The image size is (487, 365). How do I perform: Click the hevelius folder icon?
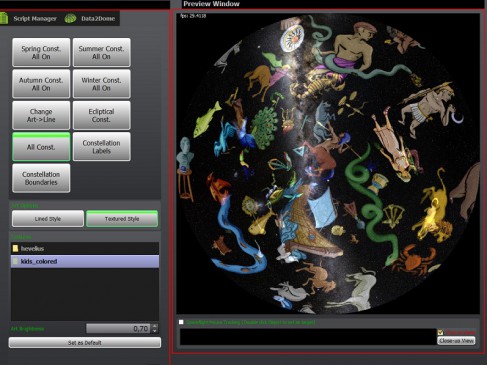pyautogui.click(x=15, y=248)
